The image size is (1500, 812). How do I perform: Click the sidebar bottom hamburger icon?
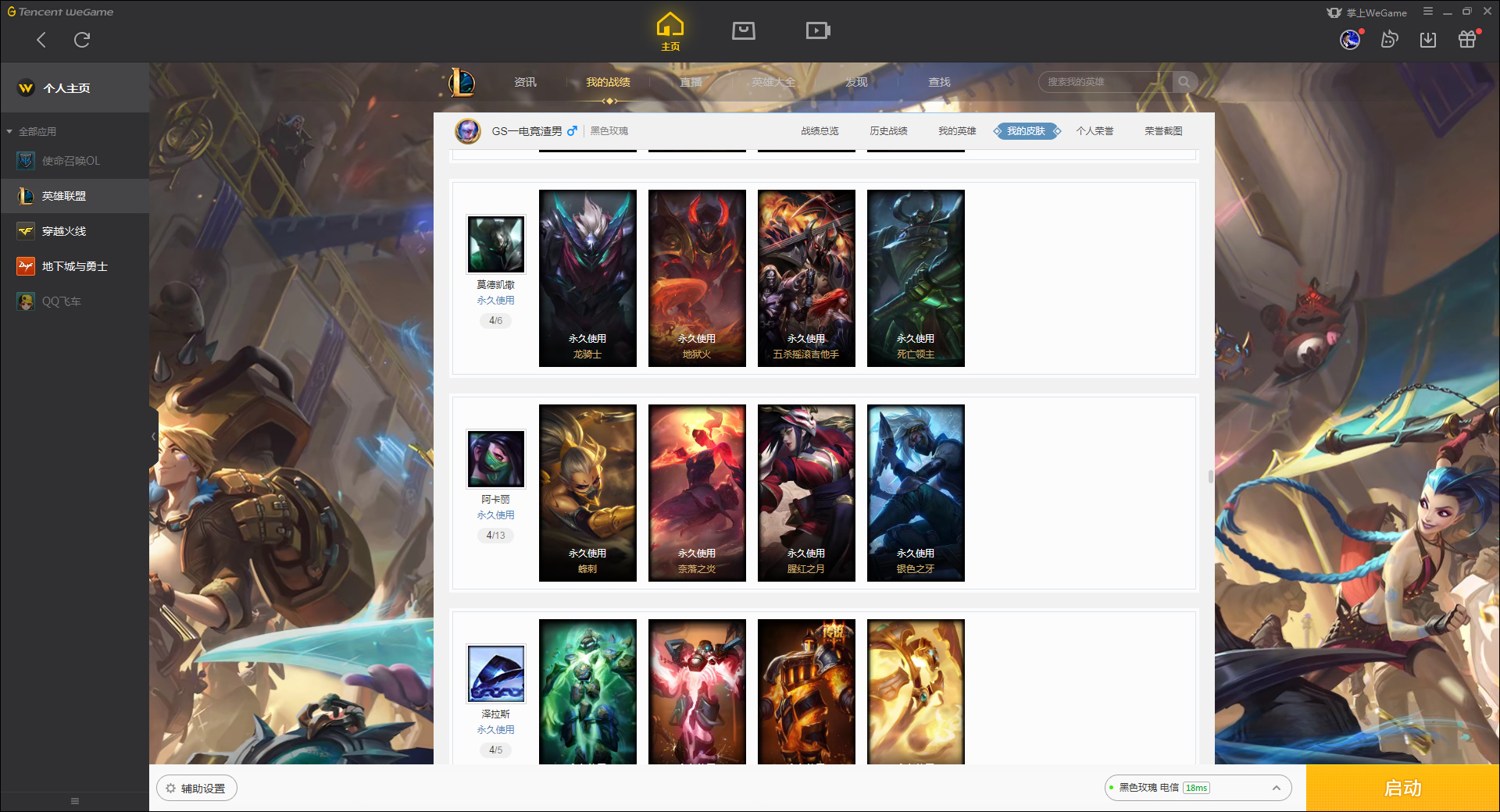tap(75, 801)
